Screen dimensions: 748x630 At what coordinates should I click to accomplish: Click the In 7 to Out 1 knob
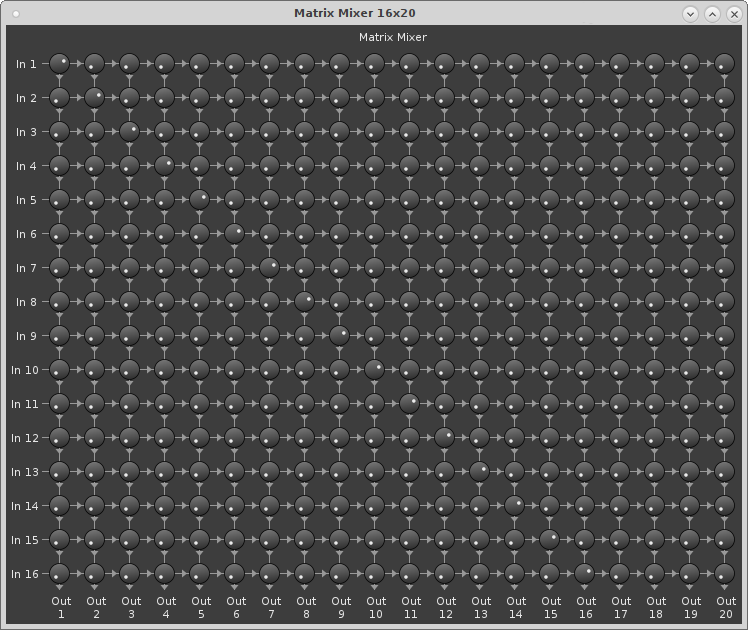[x=60, y=268]
